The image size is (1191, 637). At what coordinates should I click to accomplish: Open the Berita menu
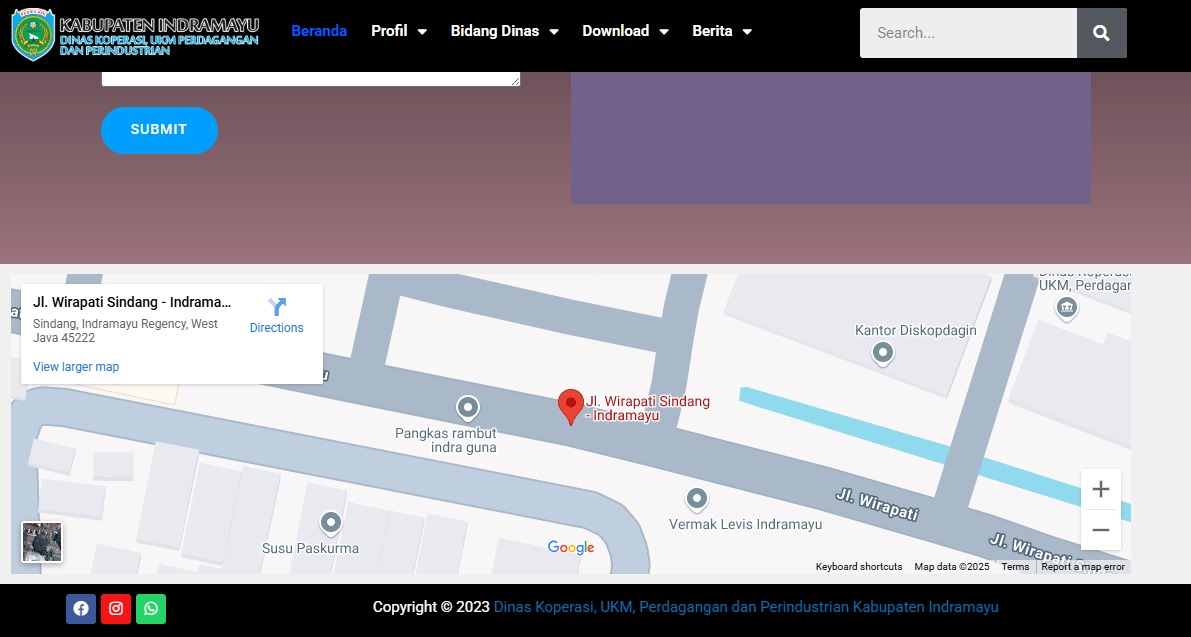[722, 31]
